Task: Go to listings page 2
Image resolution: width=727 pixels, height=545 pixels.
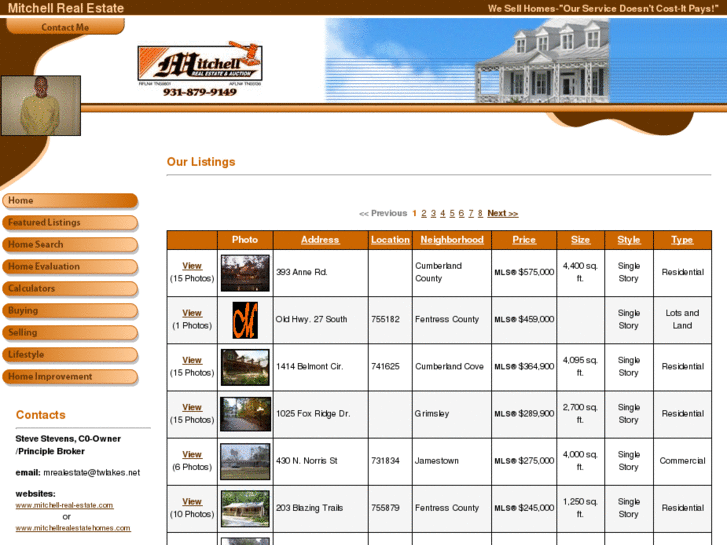Action: point(424,213)
